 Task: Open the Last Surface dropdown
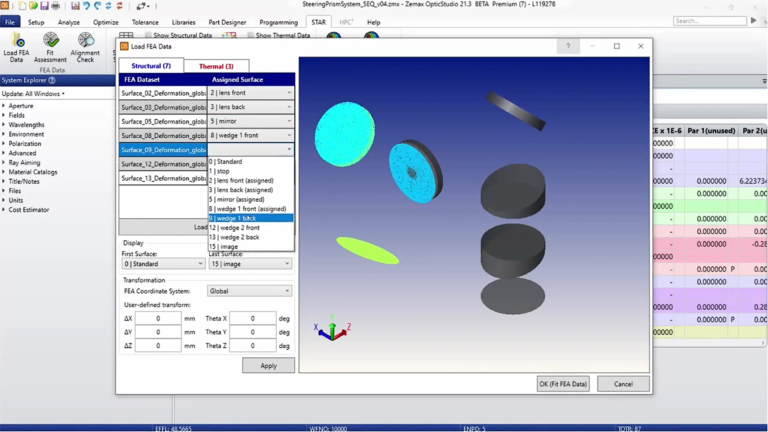(x=250, y=264)
